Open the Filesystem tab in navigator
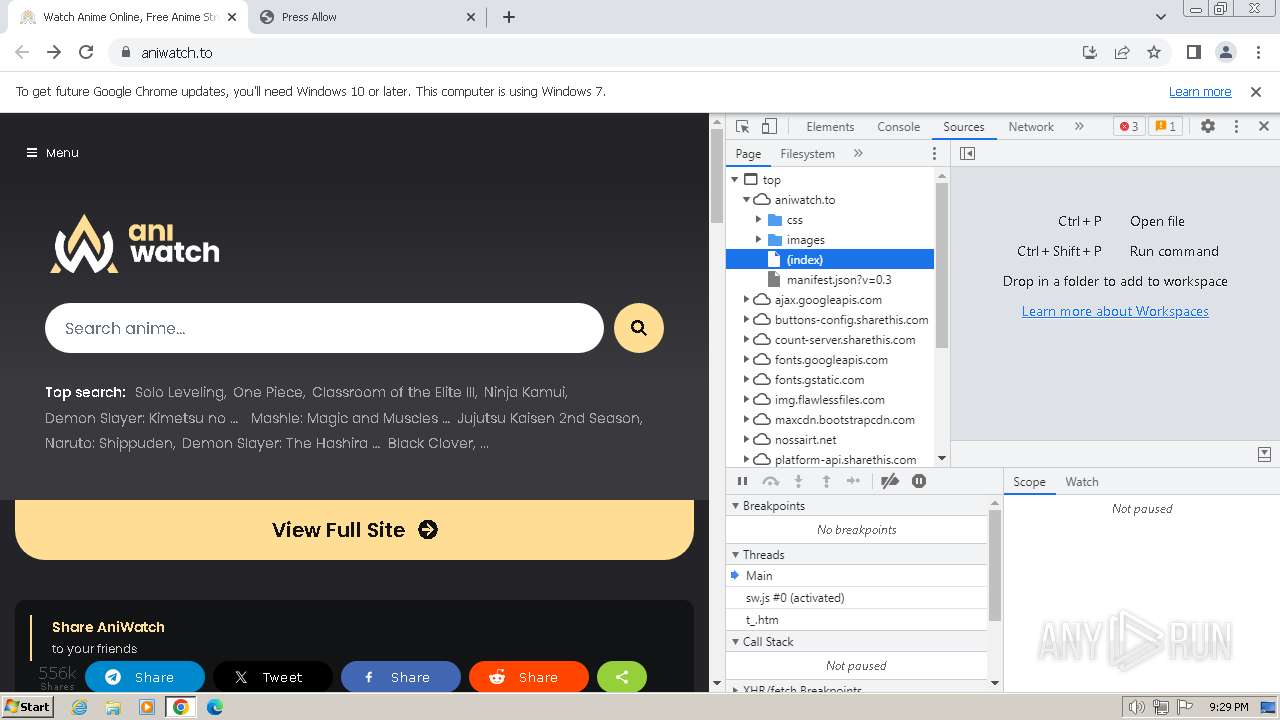Viewport: 1280px width, 720px height. pos(807,154)
